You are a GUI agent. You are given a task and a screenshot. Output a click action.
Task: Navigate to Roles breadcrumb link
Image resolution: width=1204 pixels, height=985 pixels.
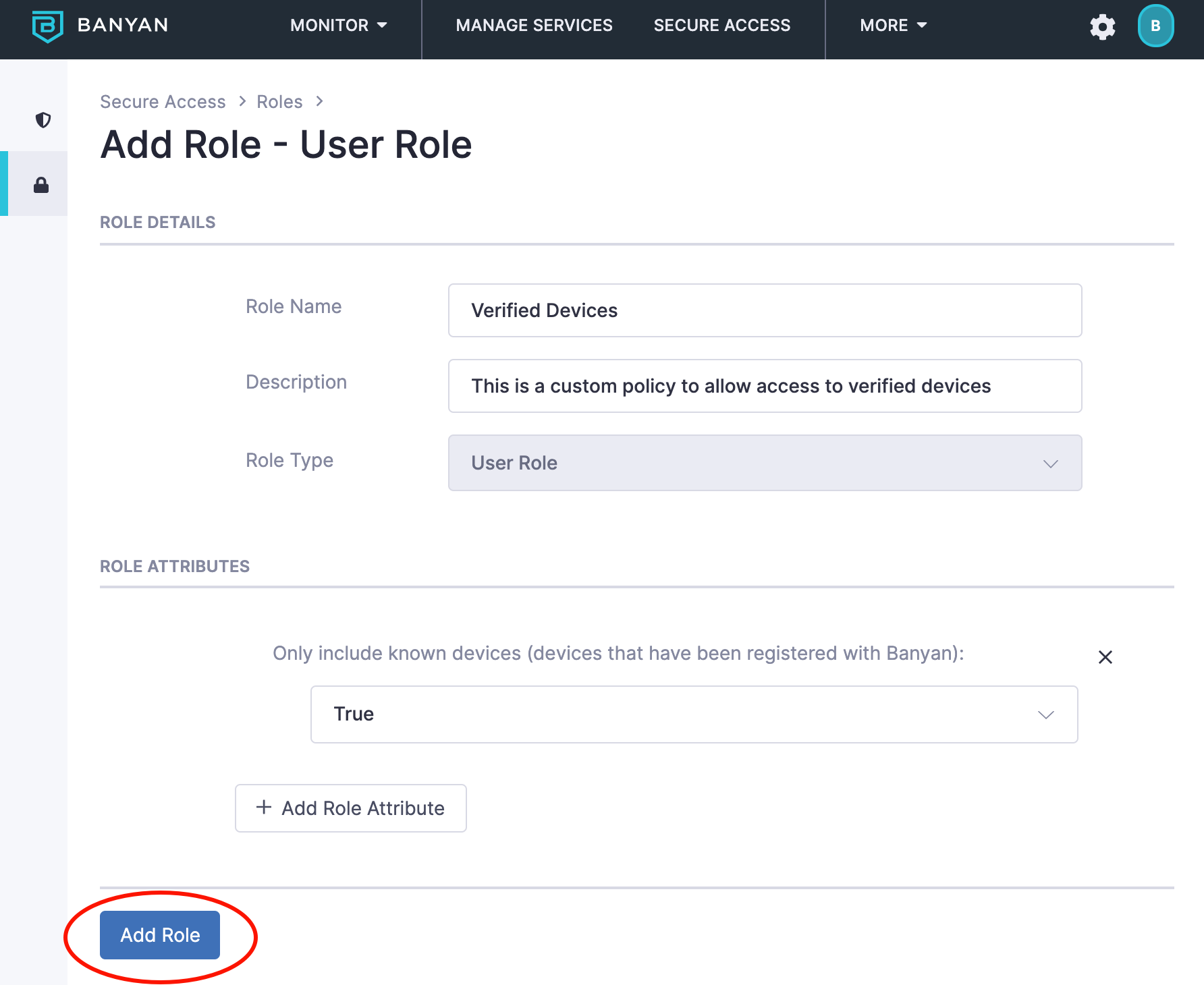279,102
